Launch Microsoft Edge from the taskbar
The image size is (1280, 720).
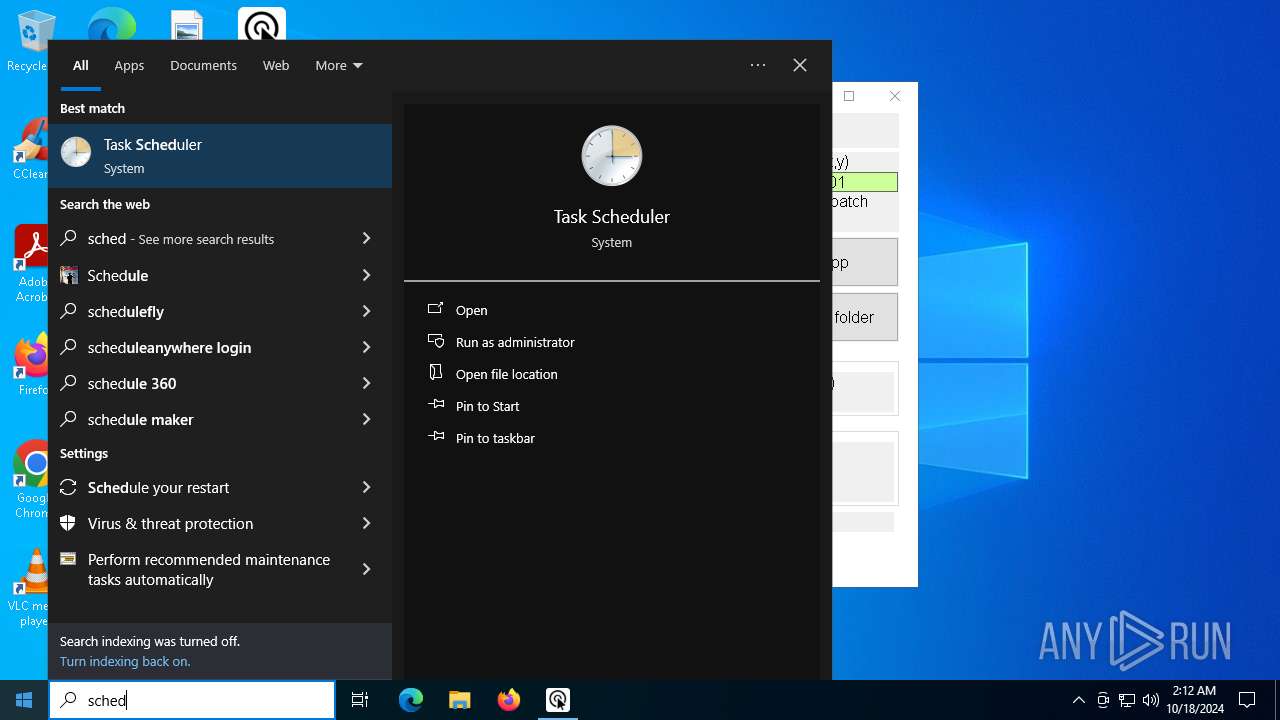coord(411,700)
